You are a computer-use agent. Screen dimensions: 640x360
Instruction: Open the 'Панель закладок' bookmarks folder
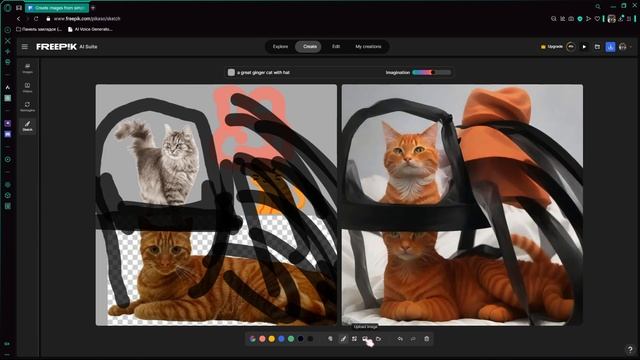(x=39, y=29)
